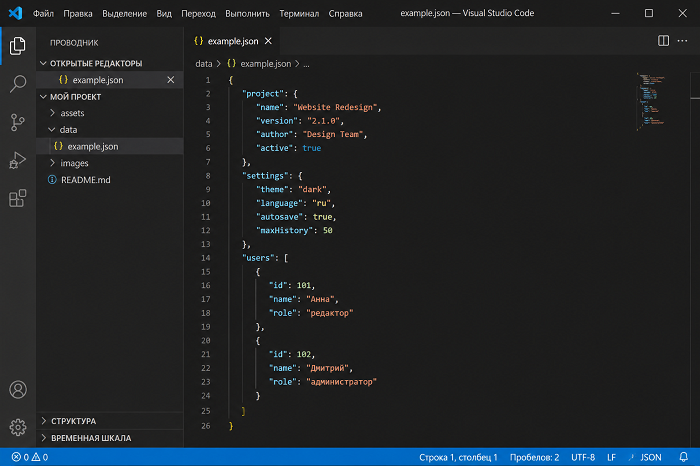Screen dimensions: 700x466
Task: Expand the assets folder
Action: tap(52, 113)
